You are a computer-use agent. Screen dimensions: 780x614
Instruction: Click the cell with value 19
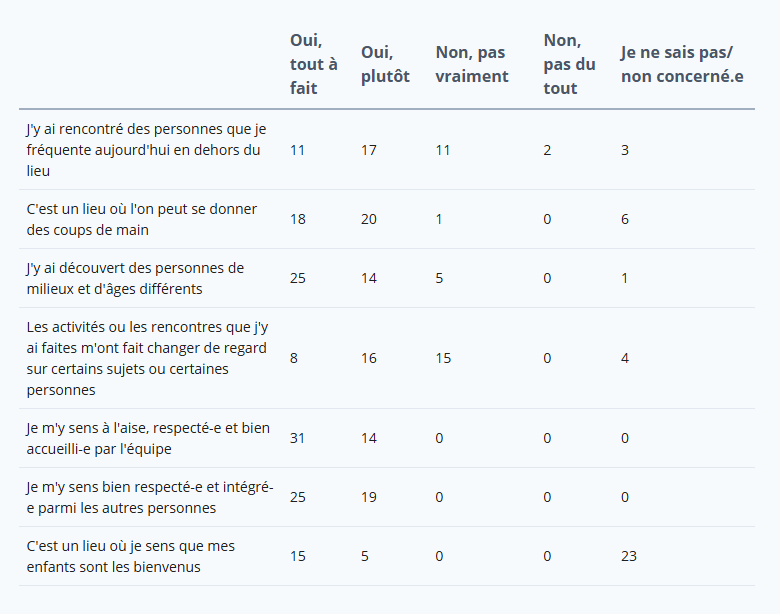tap(369, 497)
